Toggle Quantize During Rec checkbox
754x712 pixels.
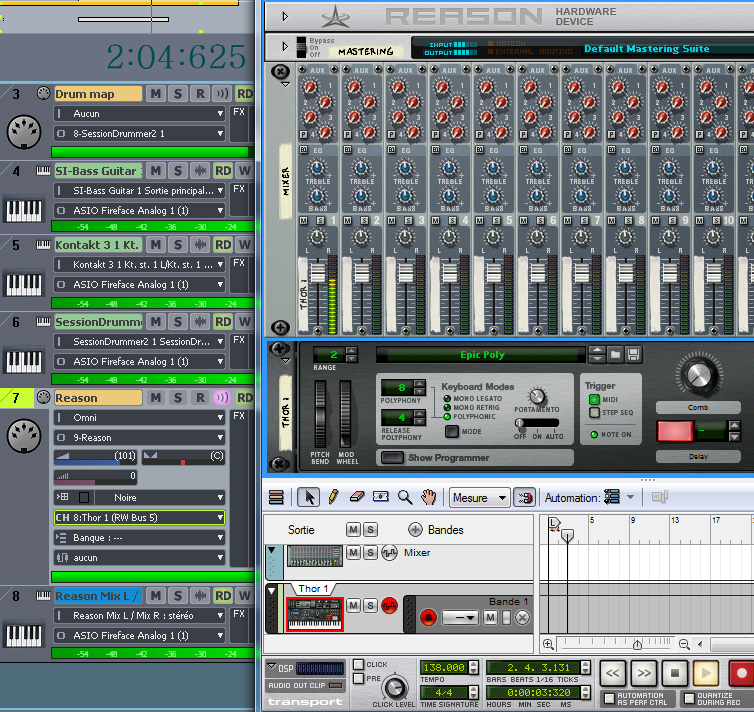click(x=689, y=698)
